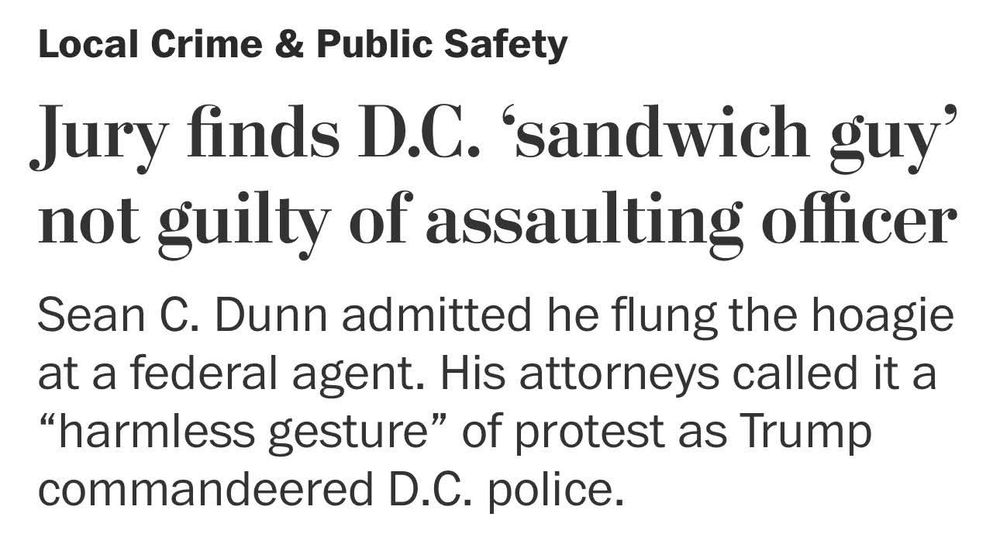Click the word "officer" ending the headline

tap(859, 219)
